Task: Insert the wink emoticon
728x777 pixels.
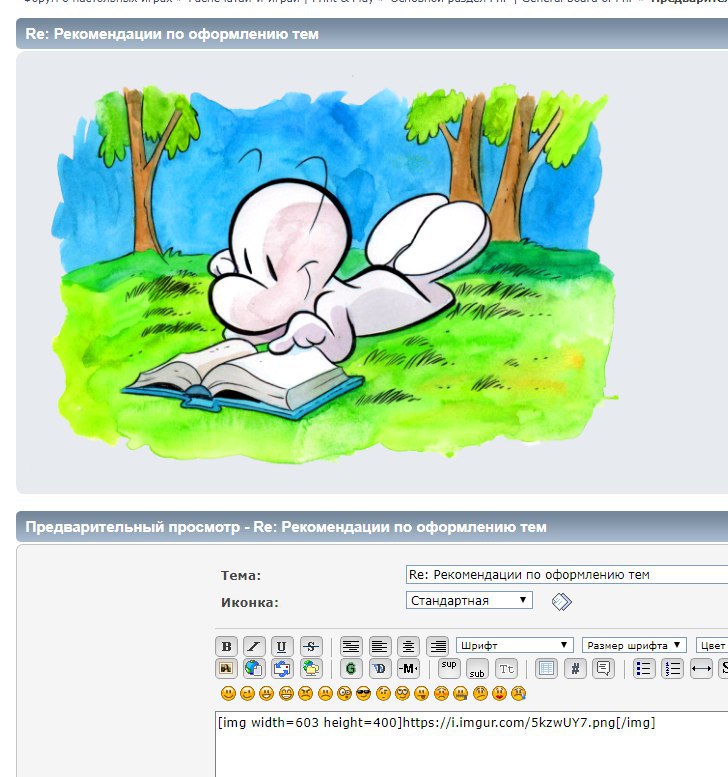Action: 247,693
